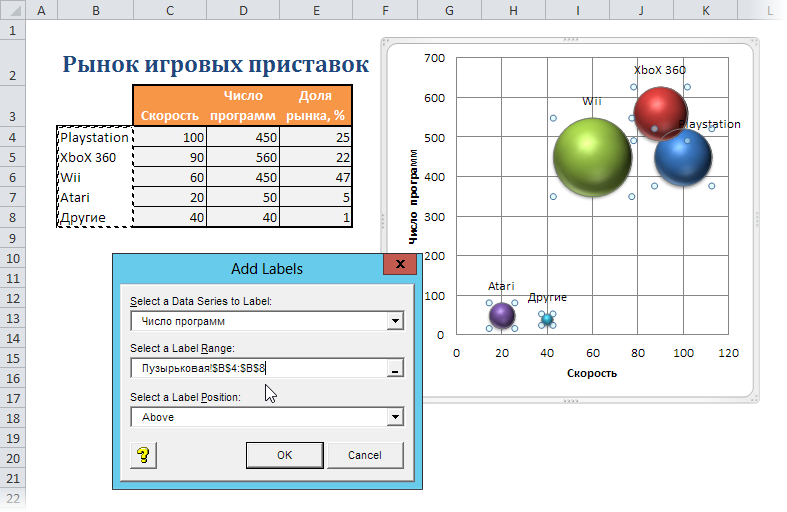Click the table cell containing Wii
The image size is (787, 512).
click(94, 177)
